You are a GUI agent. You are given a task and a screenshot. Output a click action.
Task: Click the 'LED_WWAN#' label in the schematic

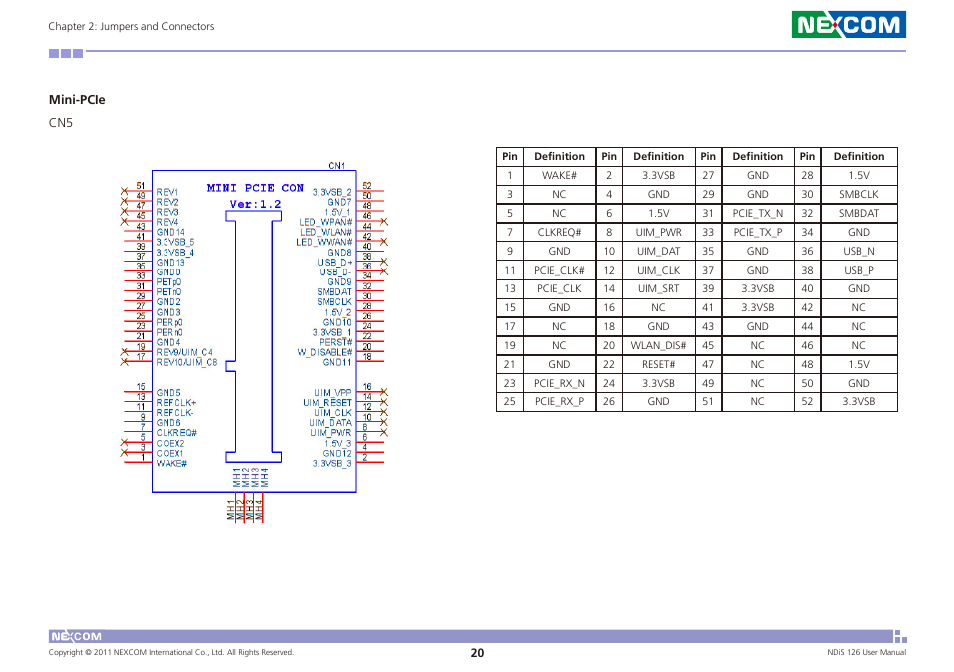click(x=324, y=242)
